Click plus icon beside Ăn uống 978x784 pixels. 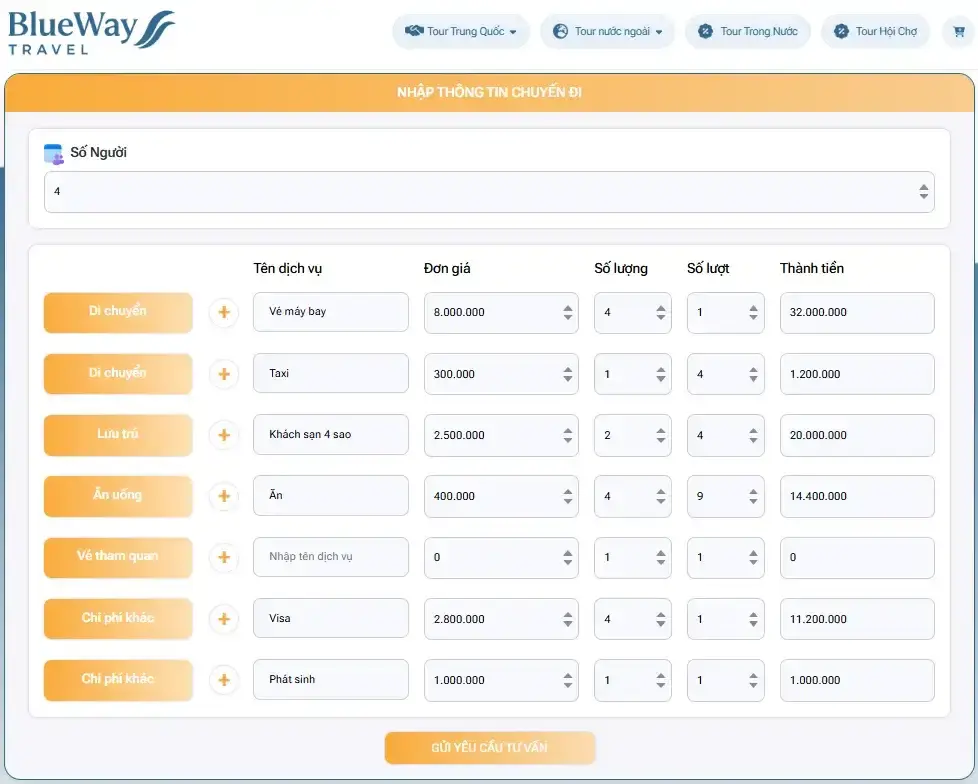pos(224,496)
